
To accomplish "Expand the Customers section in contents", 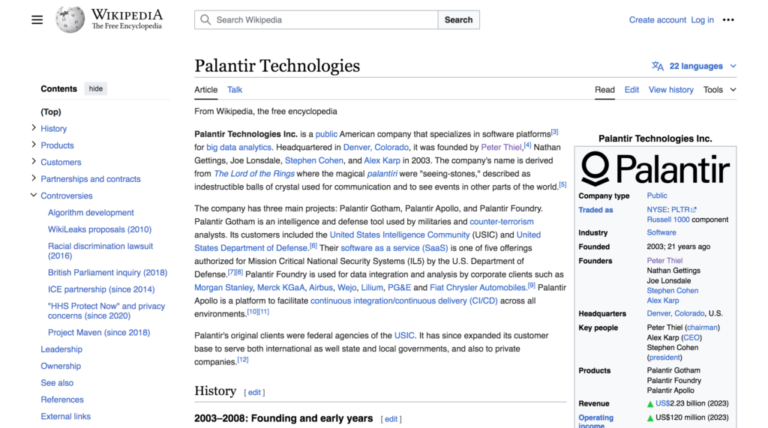I will click(x=33, y=161).
